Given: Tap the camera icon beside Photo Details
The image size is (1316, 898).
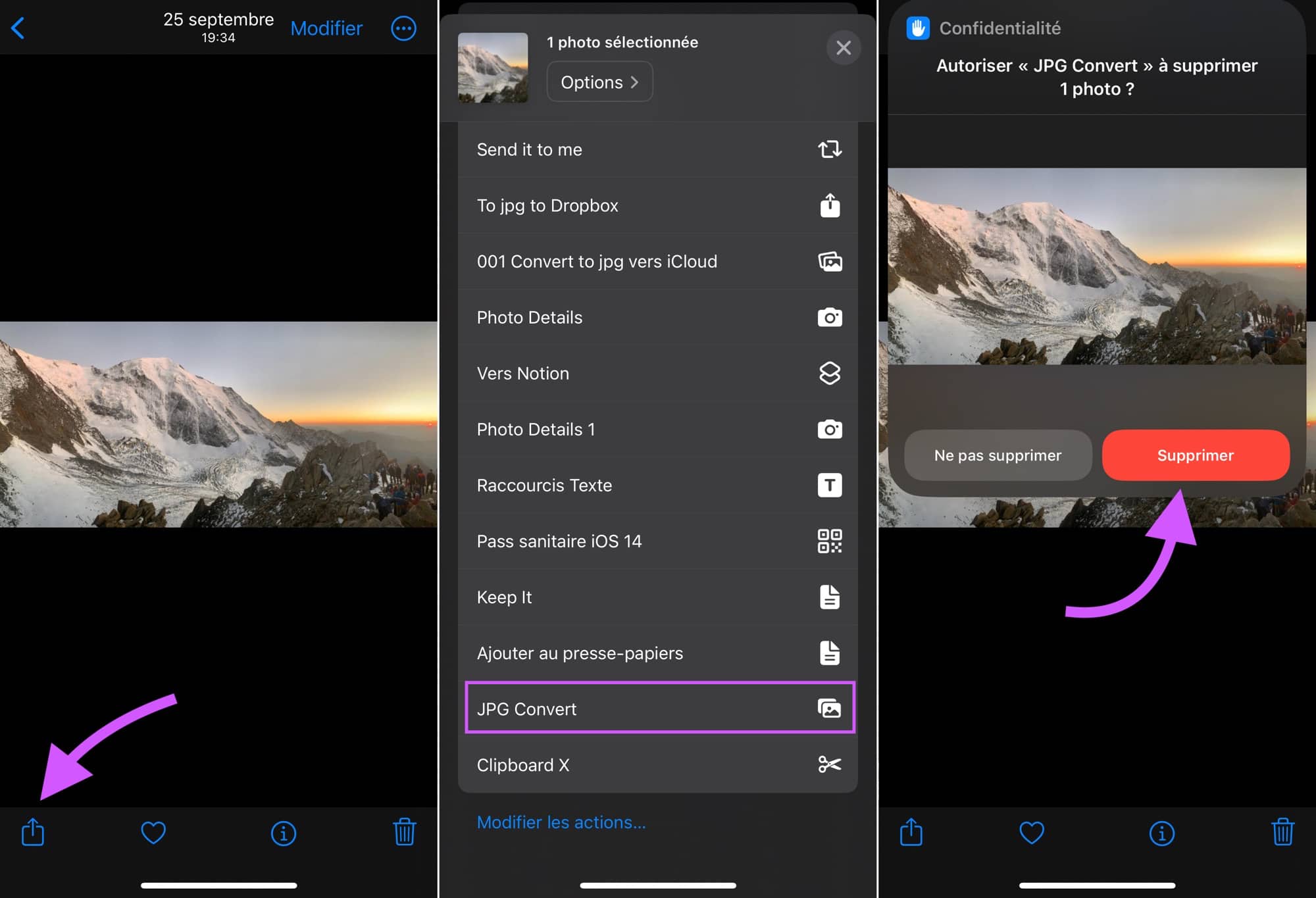Looking at the screenshot, I should point(830,317).
